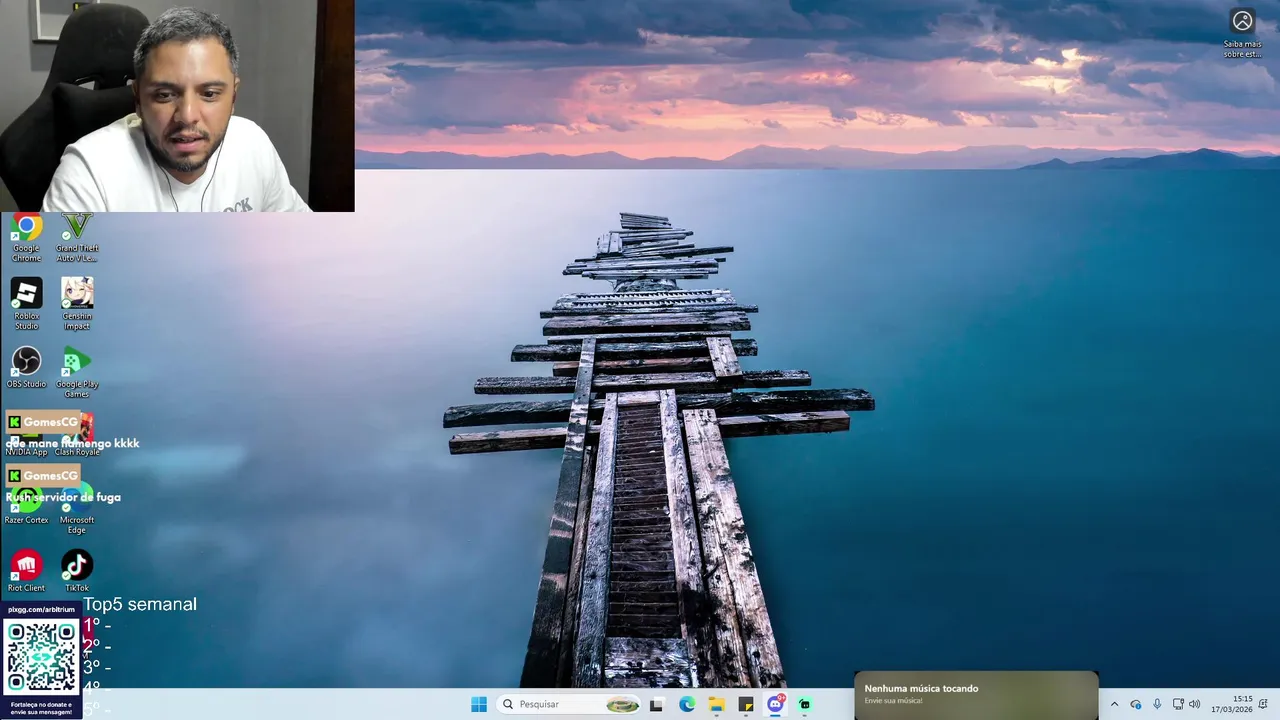Click the chat message 'Rush servidor de fuga'
Viewport: 1280px width, 720px height.
coord(63,497)
